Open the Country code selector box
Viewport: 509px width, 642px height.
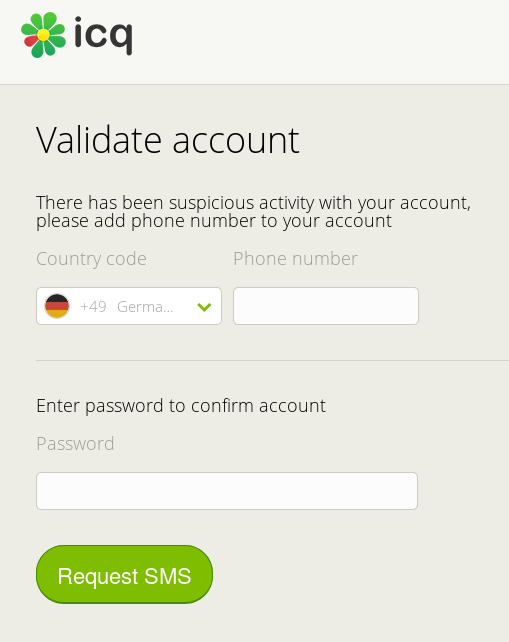tap(129, 306)
